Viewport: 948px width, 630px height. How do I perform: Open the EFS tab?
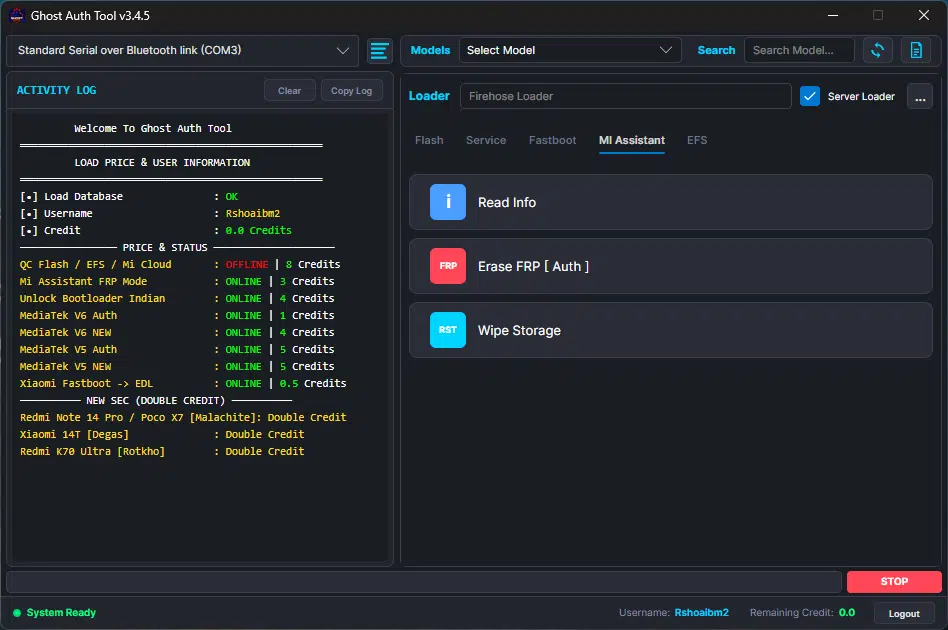(696, 140)
